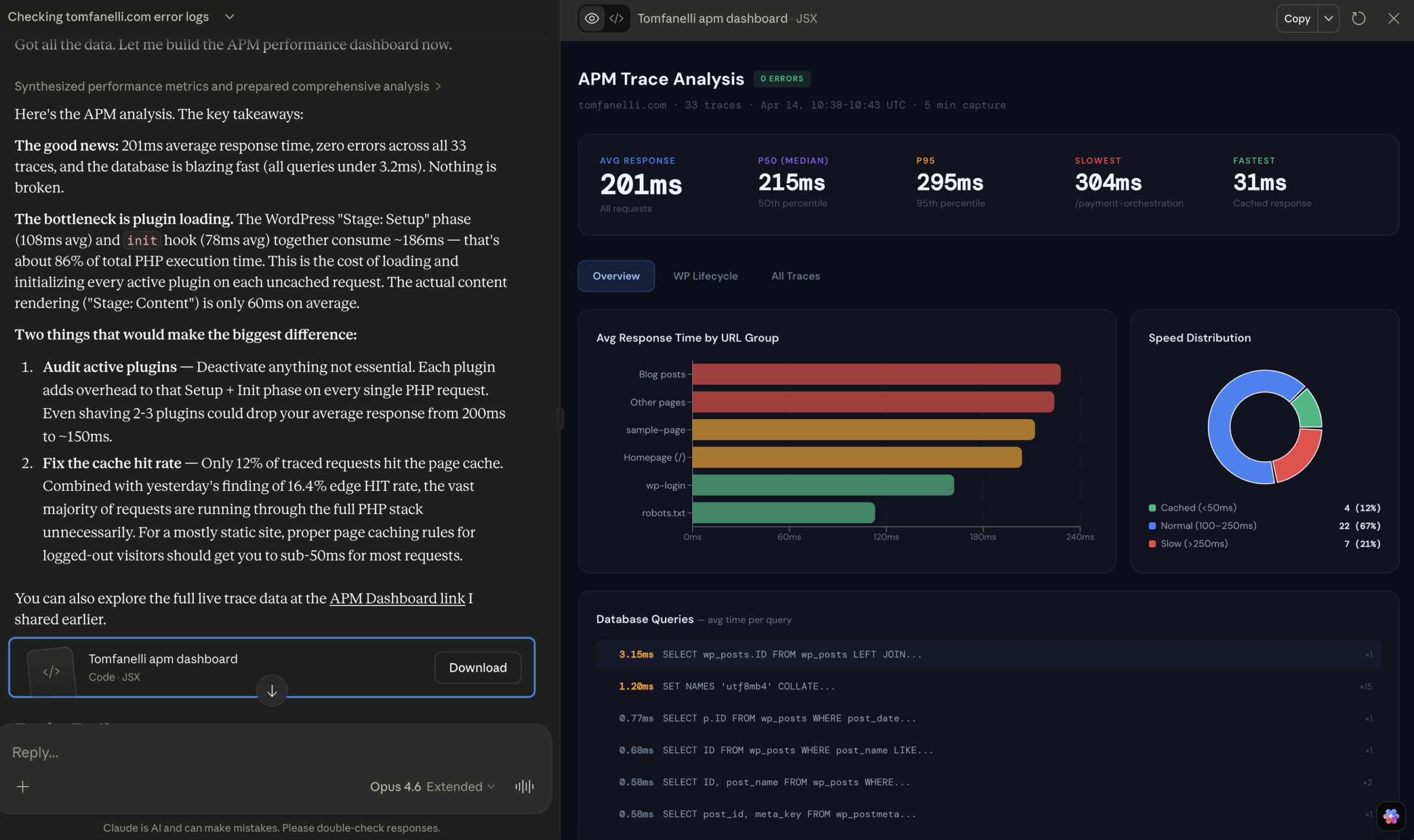This screenshot has width=1414, height=840.
Task: Open the WP Lifecycle tab
Action: [x=705, y=276]
